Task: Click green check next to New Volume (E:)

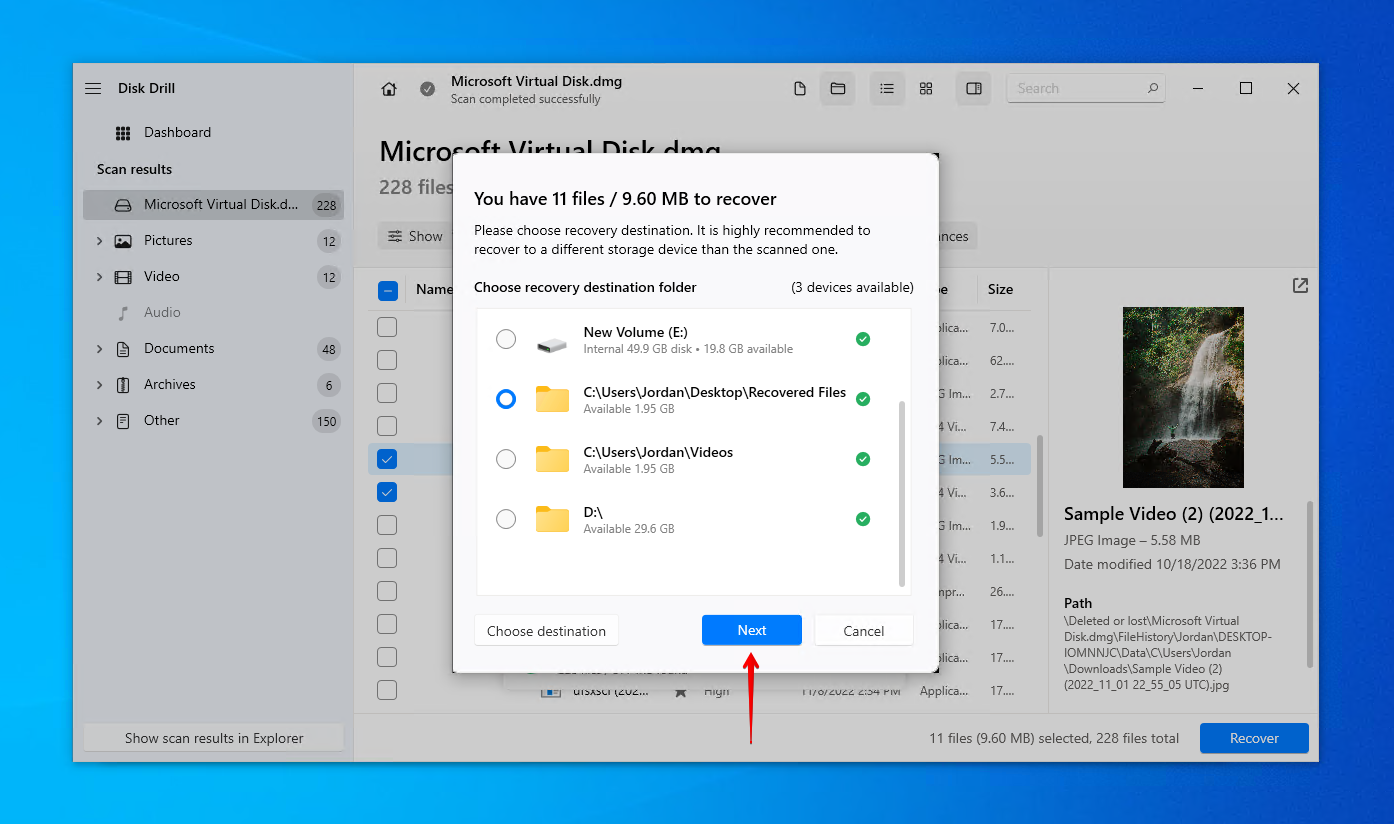Action: tap(863, 339)
